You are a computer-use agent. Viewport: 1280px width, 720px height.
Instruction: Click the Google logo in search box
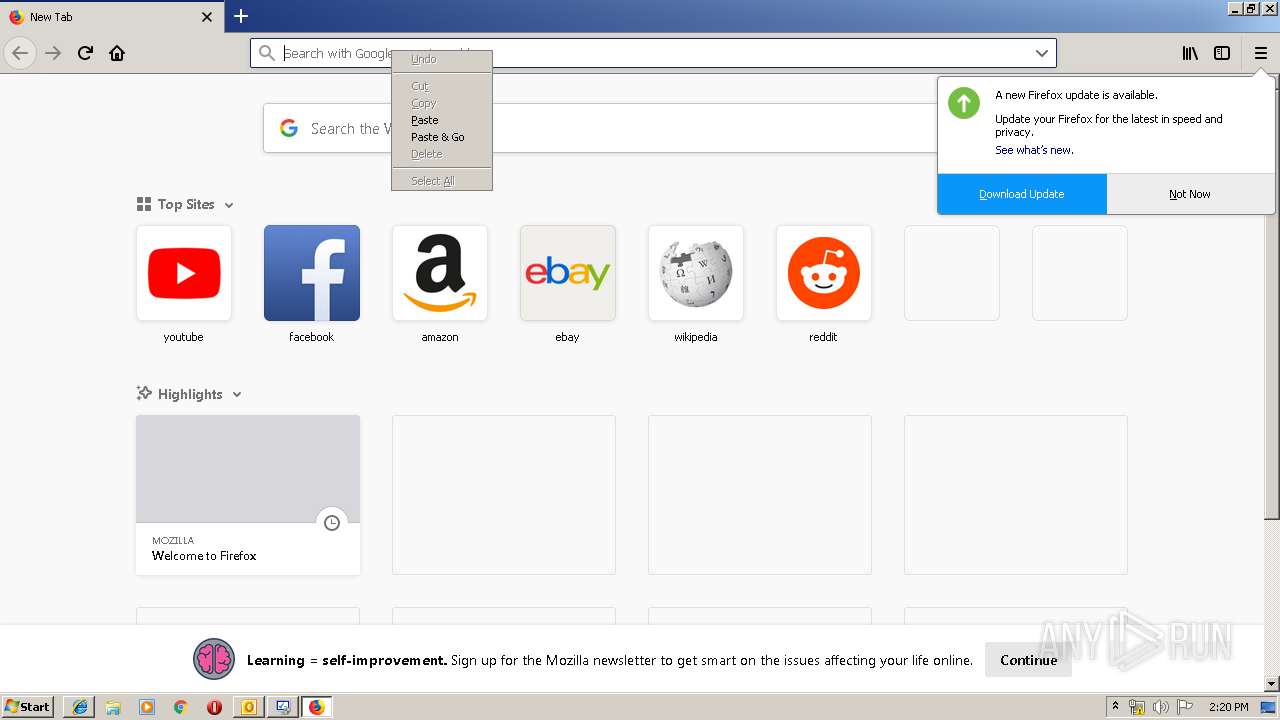289,128
